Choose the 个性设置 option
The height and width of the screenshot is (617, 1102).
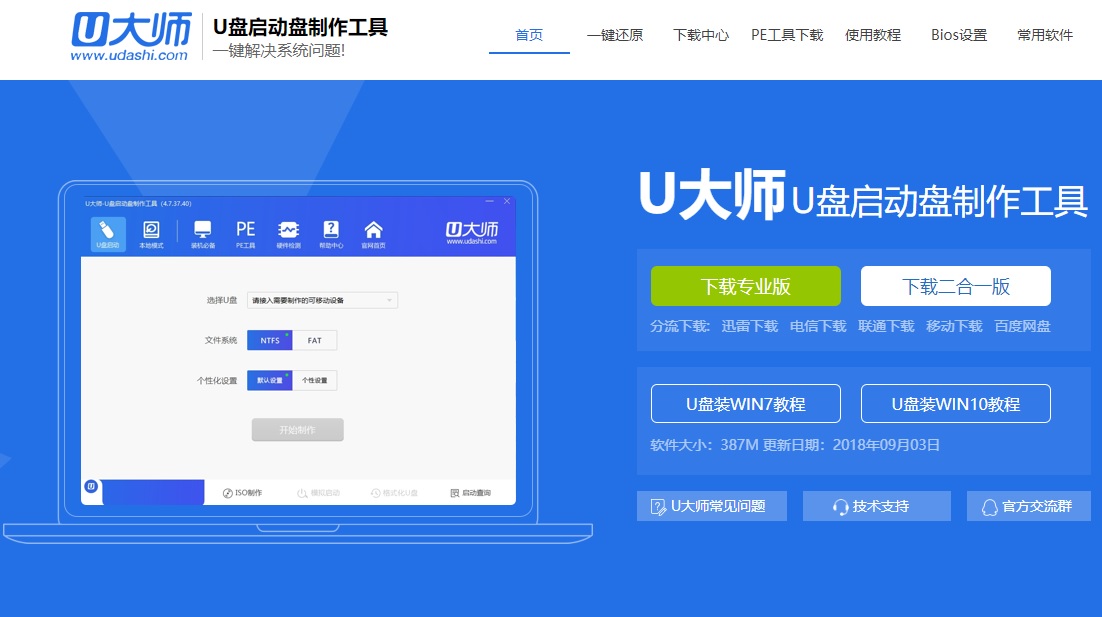314,380
